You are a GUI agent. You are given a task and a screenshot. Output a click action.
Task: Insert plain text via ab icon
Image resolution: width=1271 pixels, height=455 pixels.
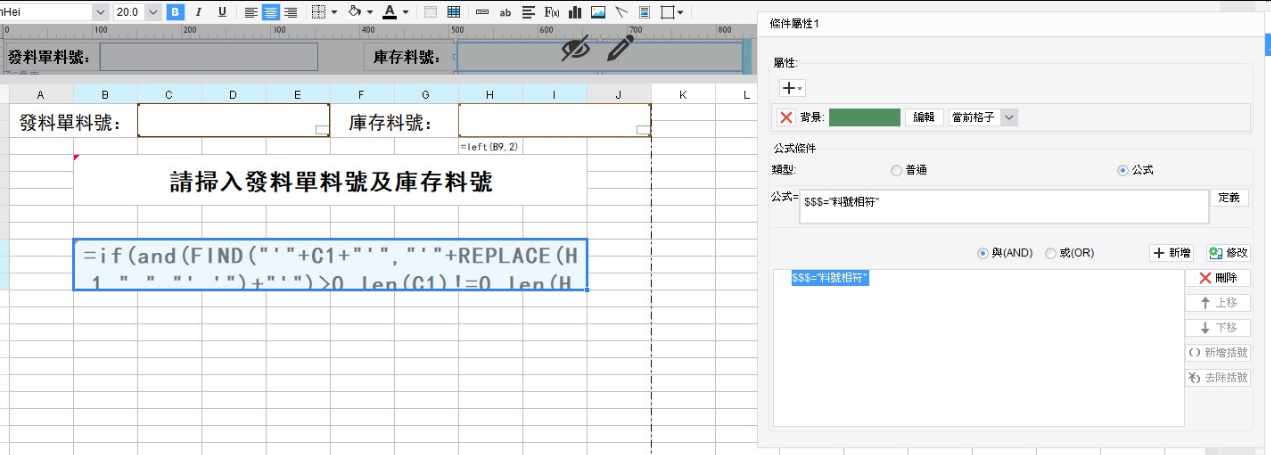(505, 12)
